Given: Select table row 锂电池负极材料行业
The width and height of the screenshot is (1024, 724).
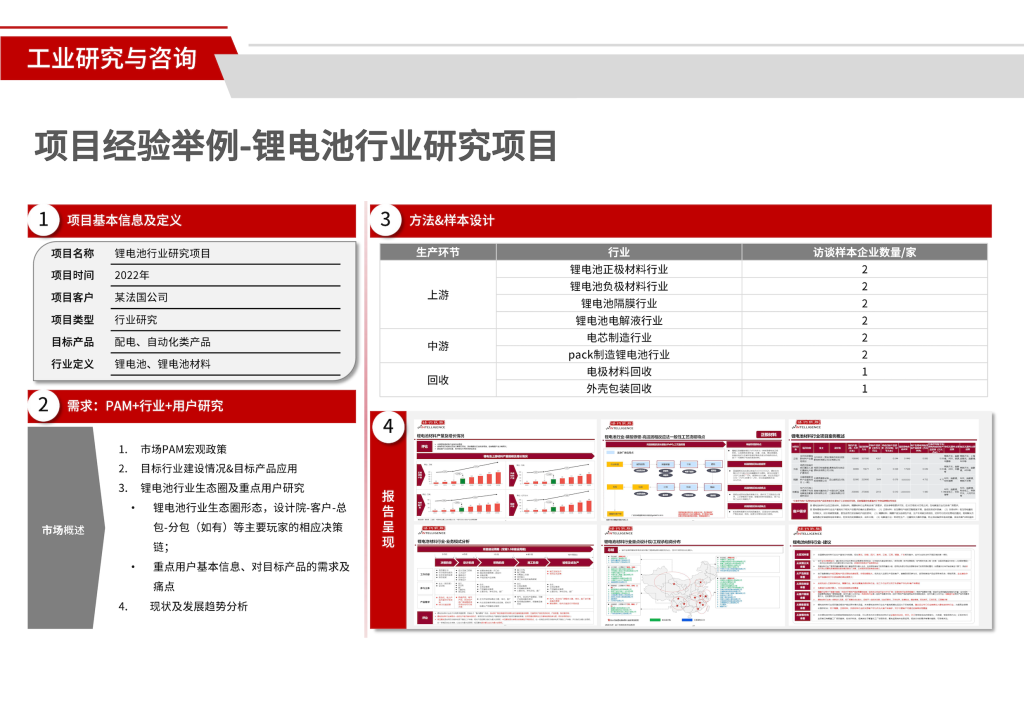Looking at the screenshot, I should [x=742, y=287].
